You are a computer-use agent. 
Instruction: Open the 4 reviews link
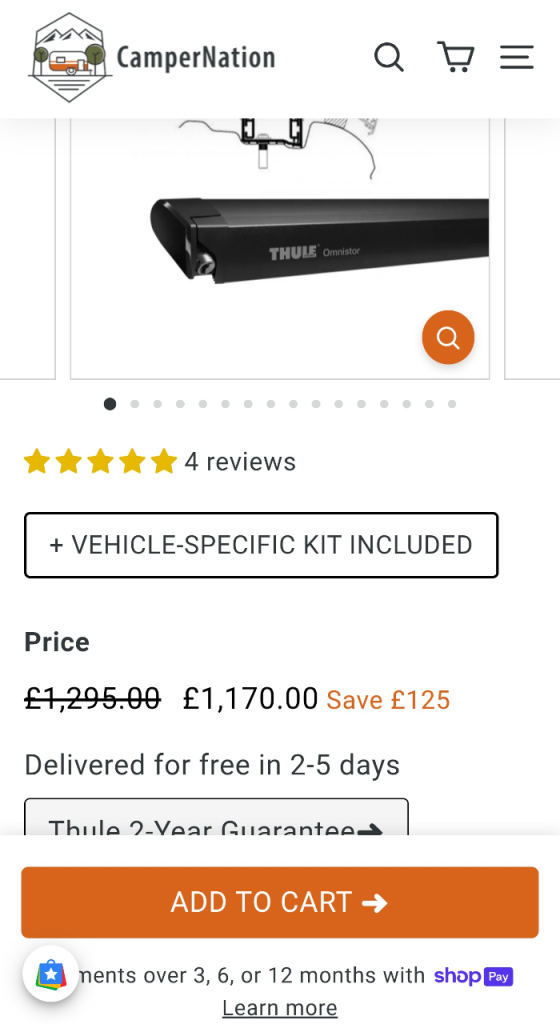(x=240, y=462)
